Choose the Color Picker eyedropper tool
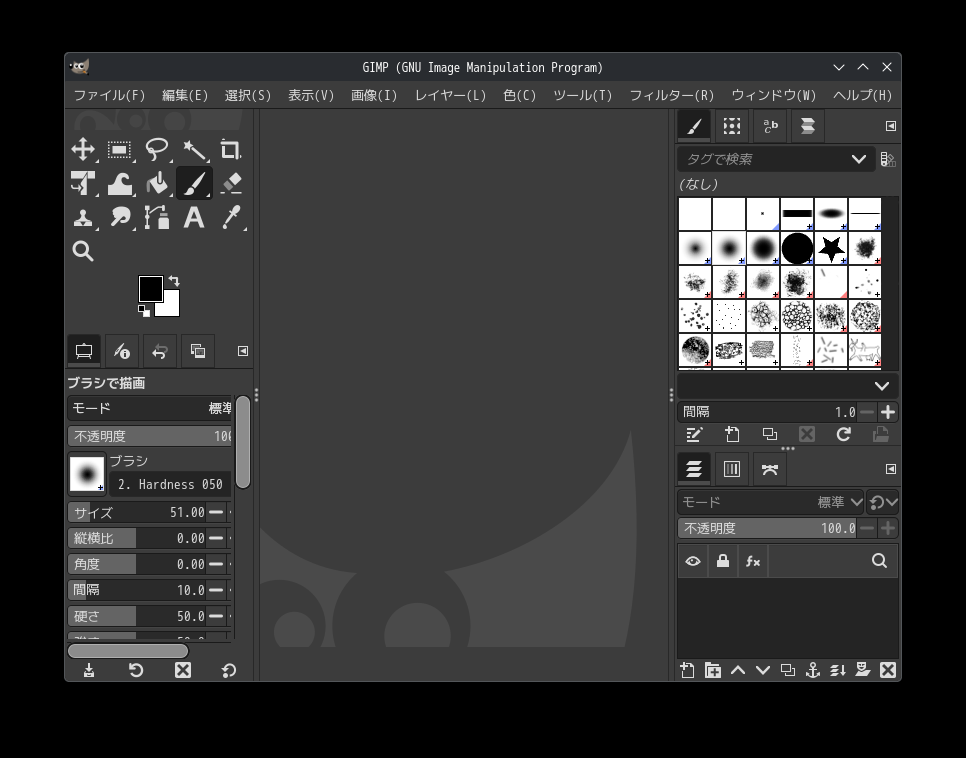The image size is (966, 758). pyautogui.click(x=231, y=218)
